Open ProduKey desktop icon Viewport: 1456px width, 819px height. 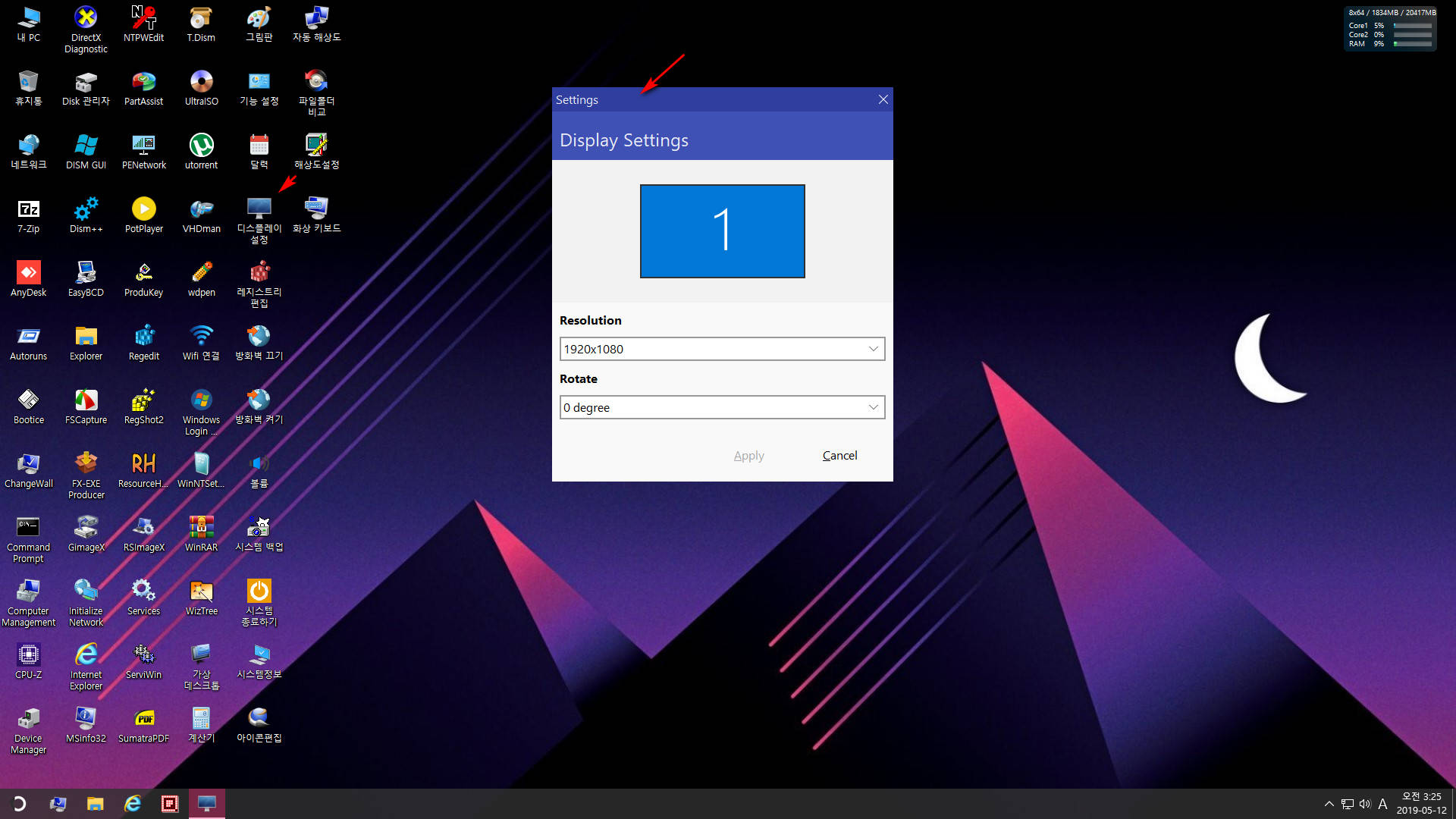143,278
